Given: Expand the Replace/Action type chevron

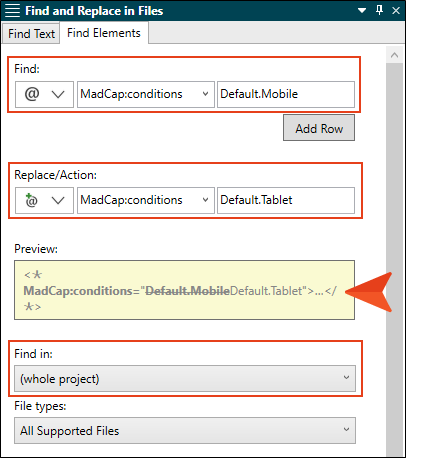Looking at the screenshot, I should click(x=58, y=200).
